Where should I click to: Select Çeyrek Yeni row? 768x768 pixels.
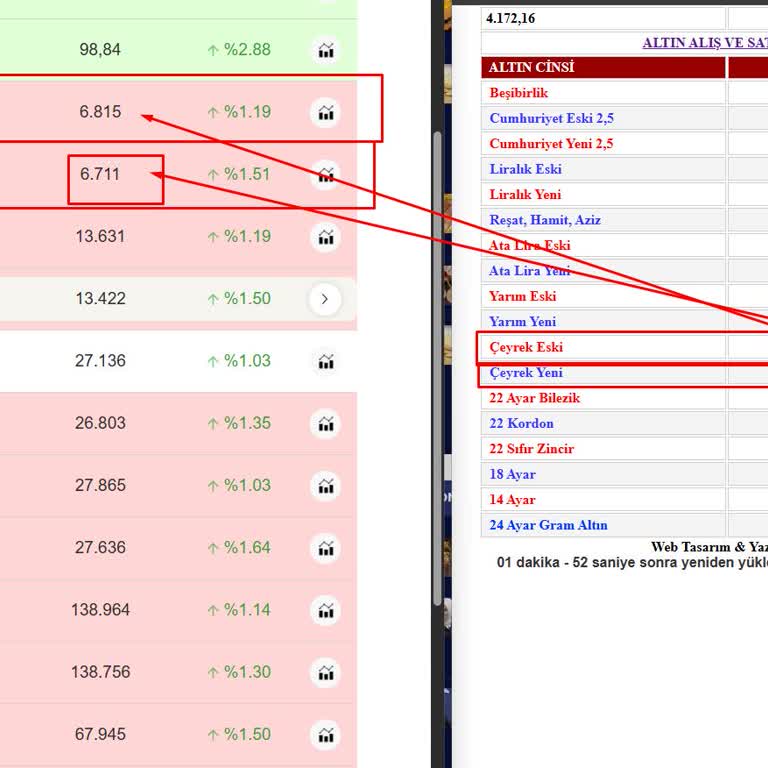tap(624, 373)
